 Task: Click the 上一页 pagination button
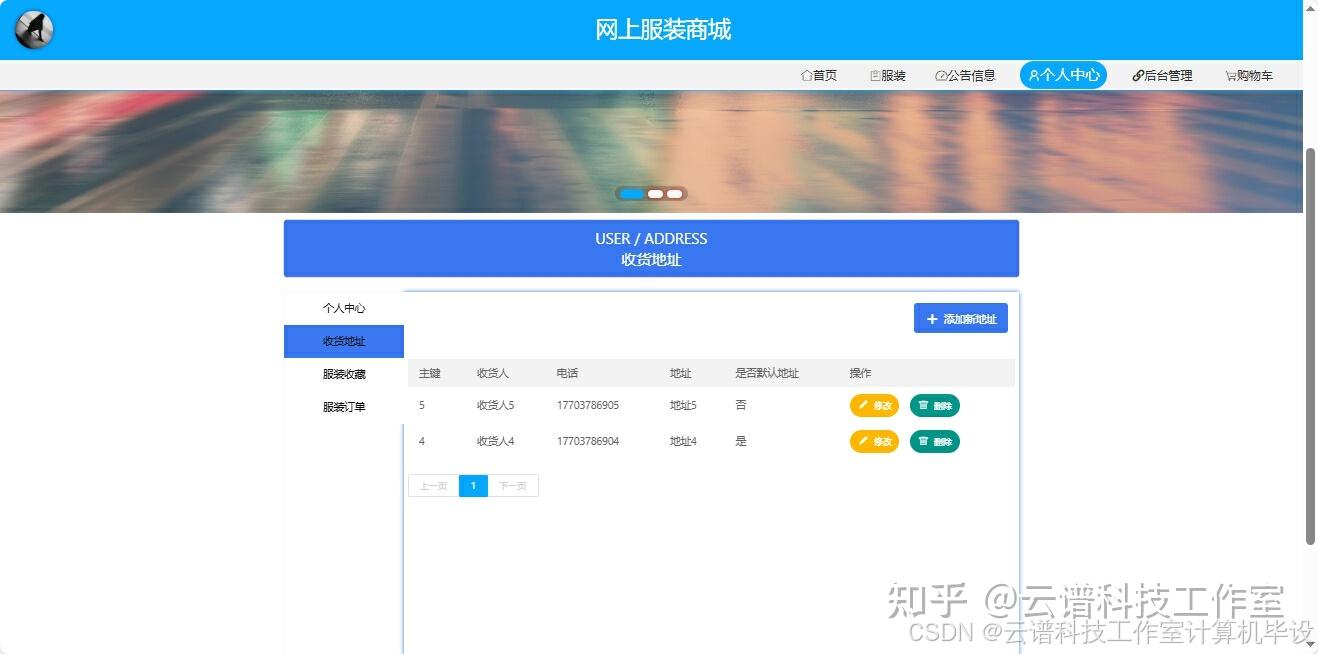pyautogui.click(x=433, y=486)
